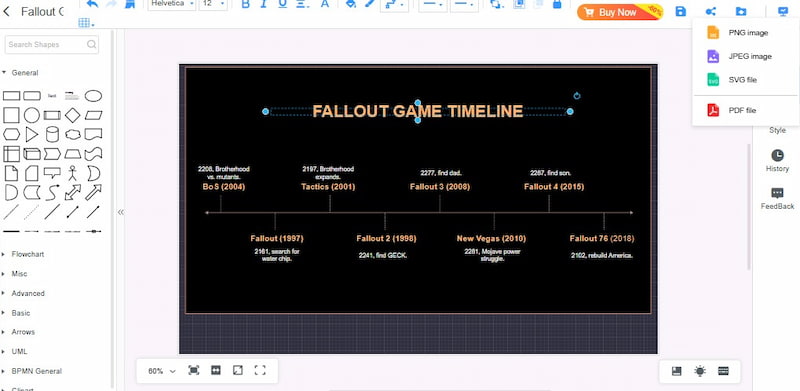
Task: Toggle the keyboard shortcuts icon
Action: point(723,371)
